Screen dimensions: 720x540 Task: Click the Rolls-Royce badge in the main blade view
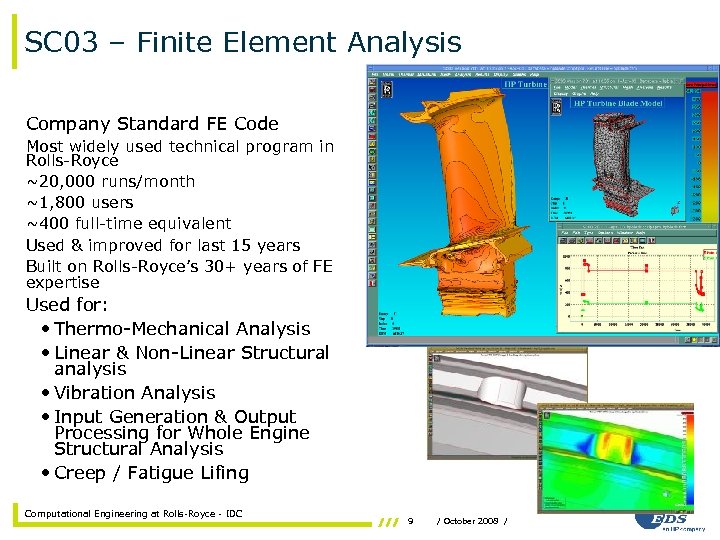coord(387,89)
